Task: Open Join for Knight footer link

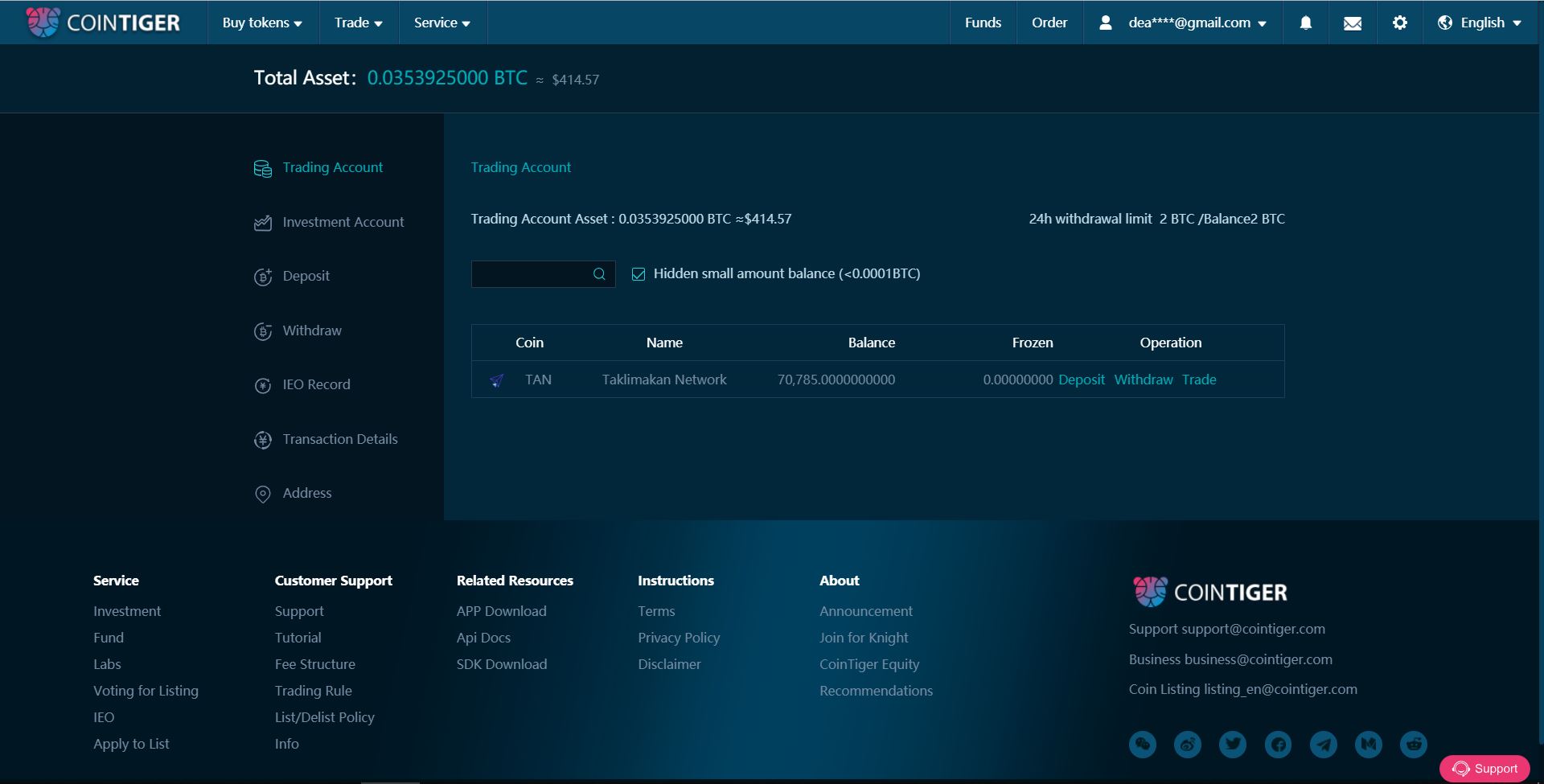Action: coord(864,638)
